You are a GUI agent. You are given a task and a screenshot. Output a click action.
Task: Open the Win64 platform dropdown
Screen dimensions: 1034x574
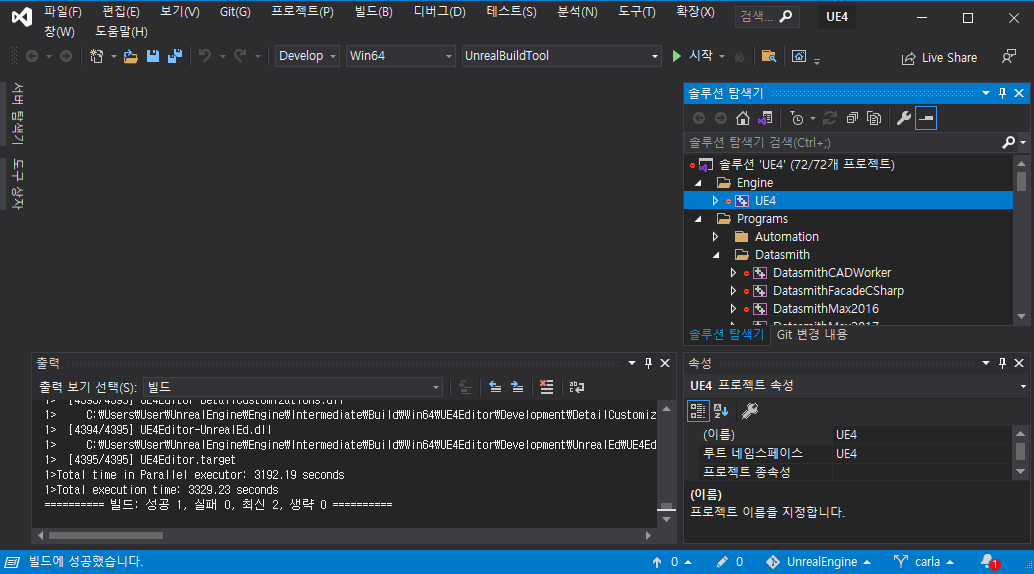pos(400,56)
